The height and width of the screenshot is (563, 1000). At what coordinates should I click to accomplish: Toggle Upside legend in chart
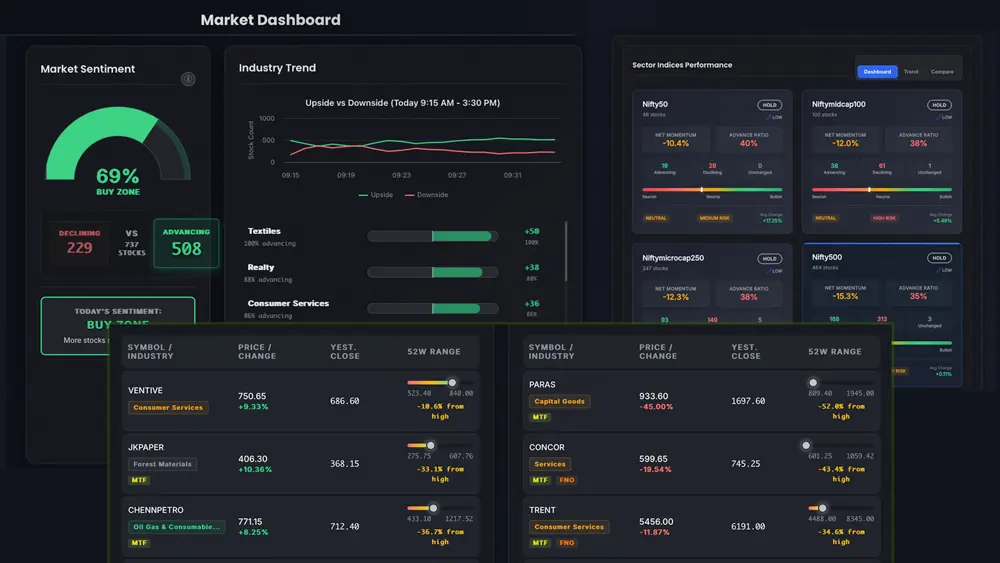(x=376, y=195)
